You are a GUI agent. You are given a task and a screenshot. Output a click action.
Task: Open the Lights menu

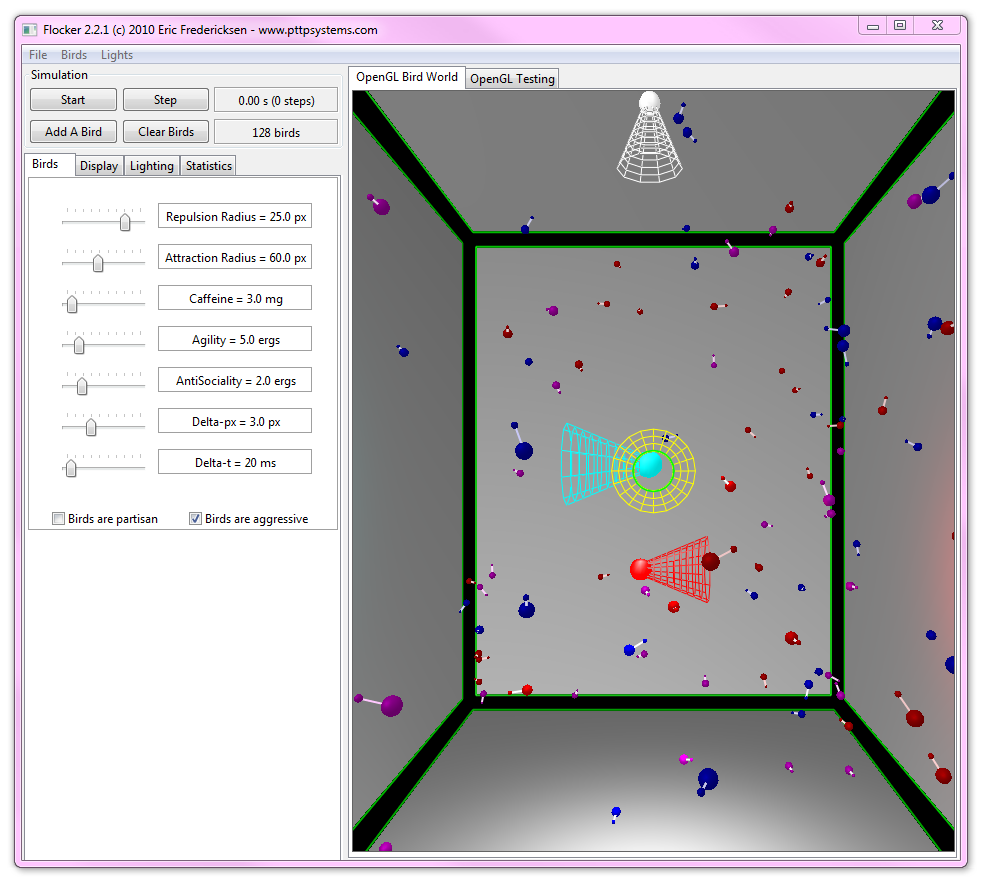117,55
